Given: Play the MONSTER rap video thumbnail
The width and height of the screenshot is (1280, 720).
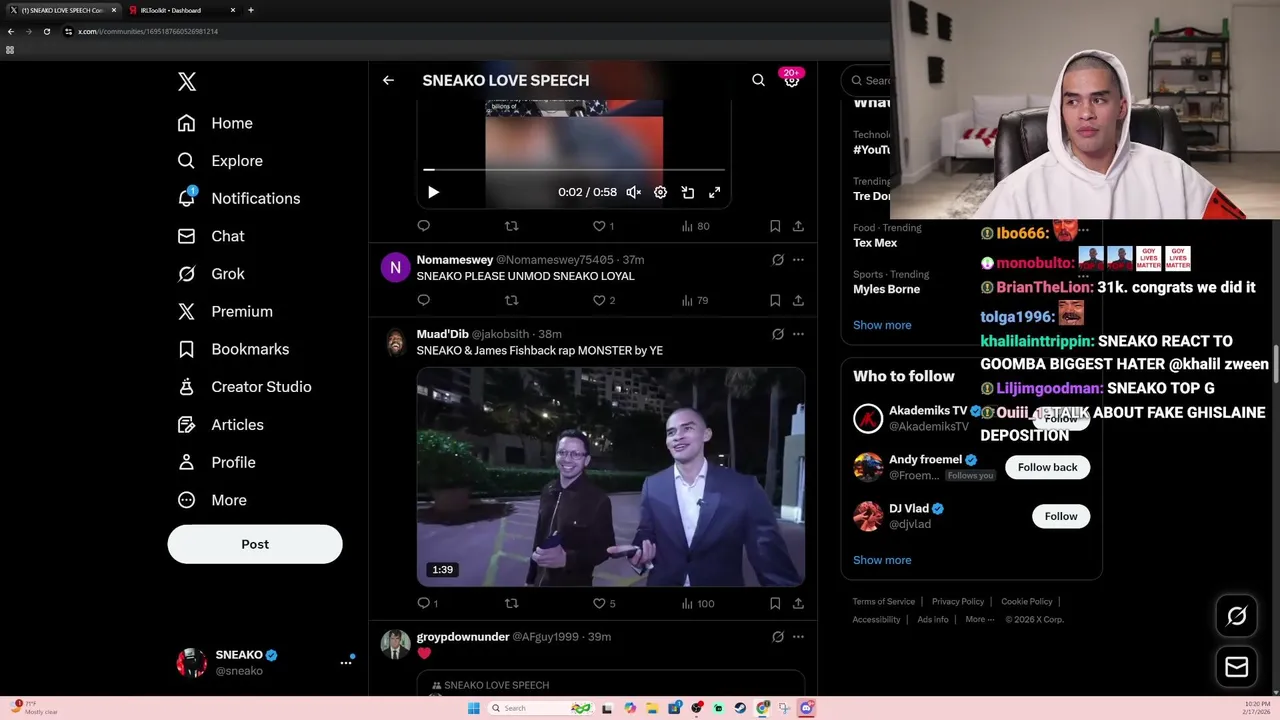Looking at the screenshot, I should click(610, 476).
